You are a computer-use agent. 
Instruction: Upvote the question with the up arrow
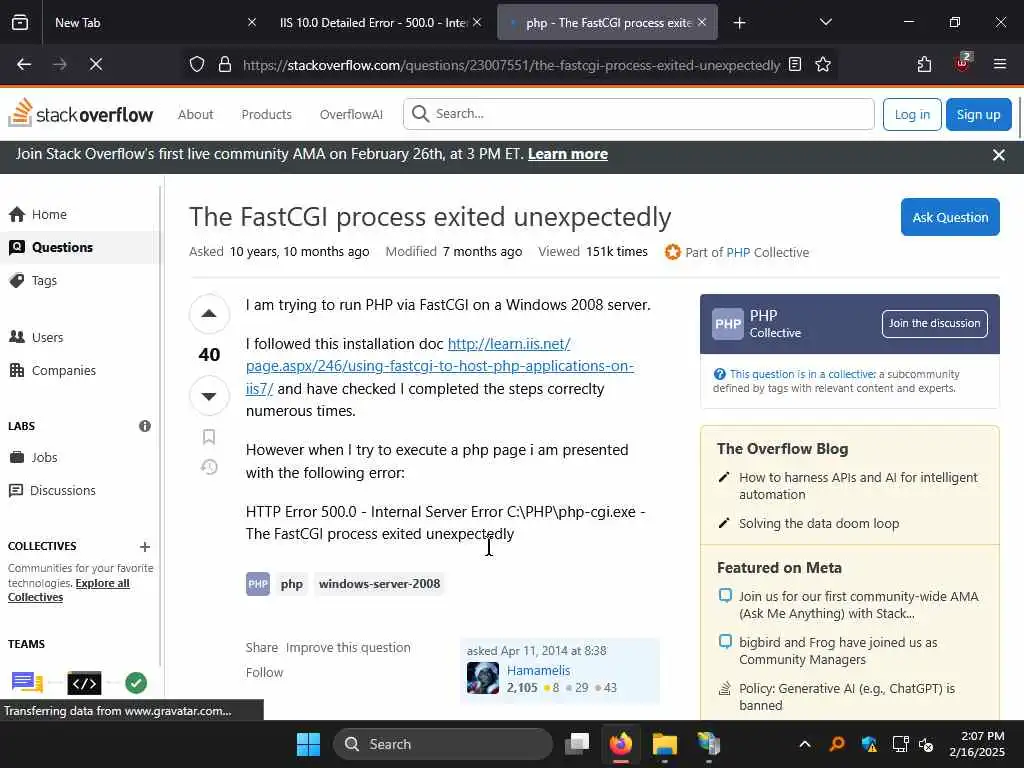pos(209,314)
